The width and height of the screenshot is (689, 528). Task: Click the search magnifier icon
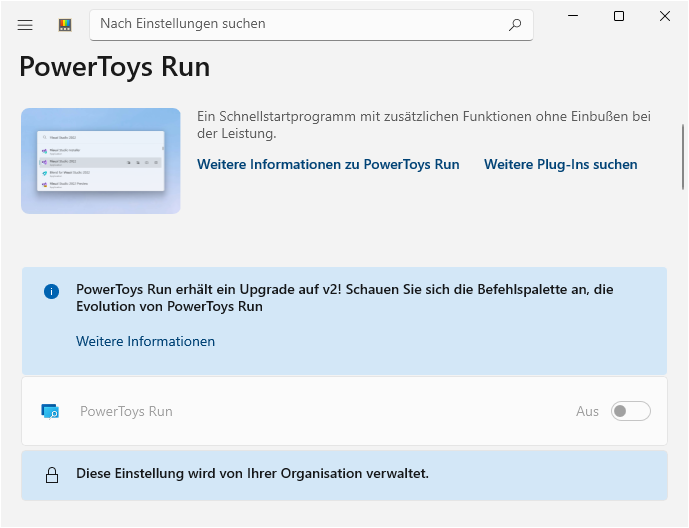pyautogui.click(x=515, y=25)
